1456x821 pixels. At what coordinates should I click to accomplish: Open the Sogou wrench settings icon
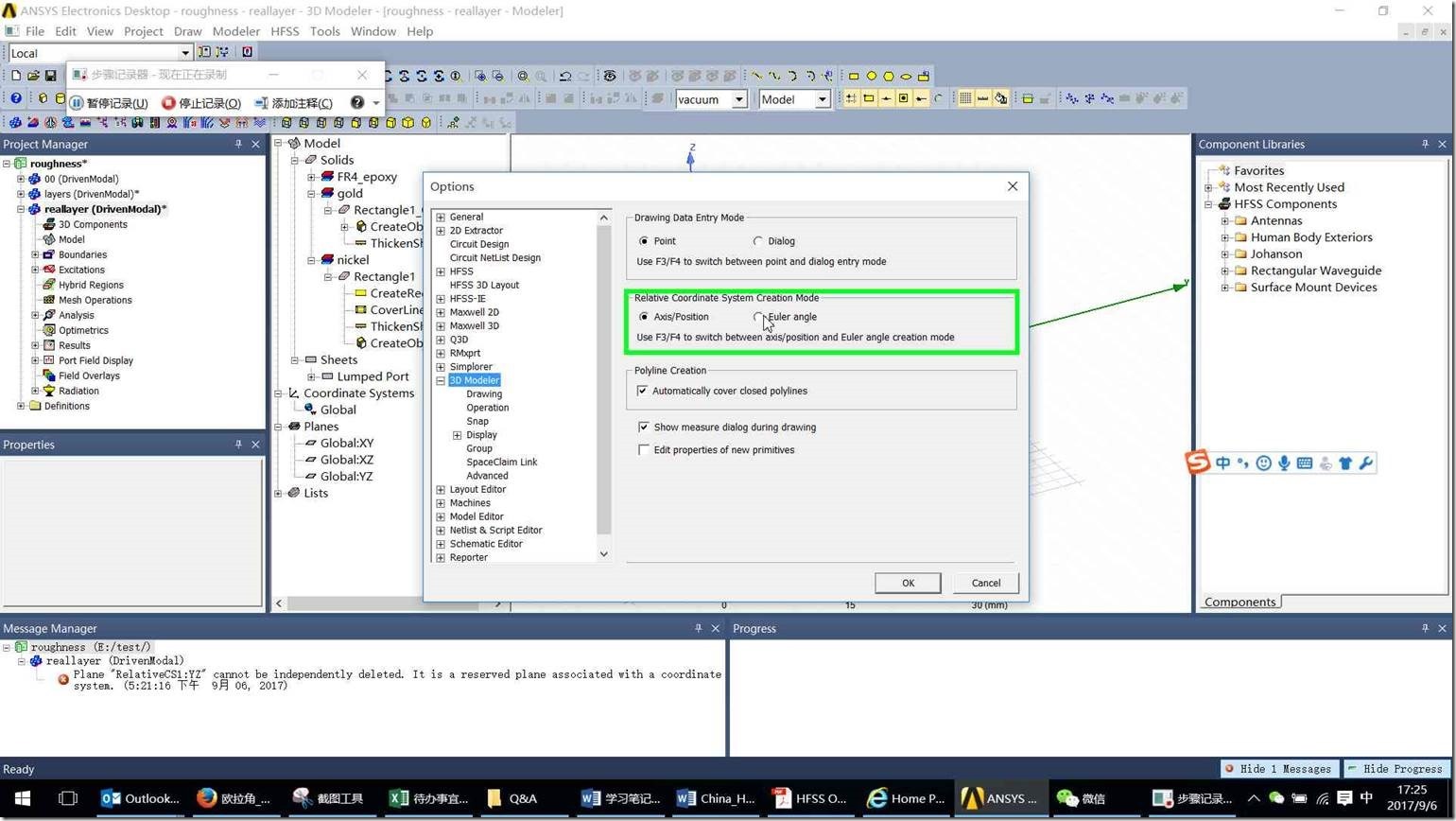click(x=1365, y=463)
